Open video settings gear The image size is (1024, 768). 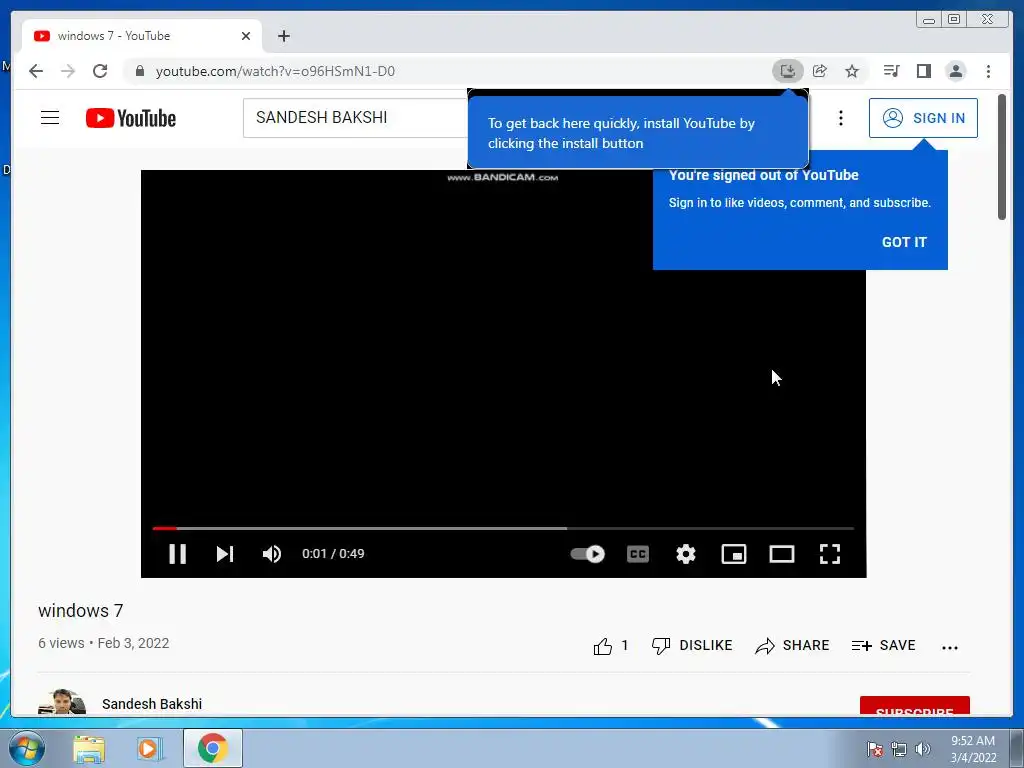[686, 554]
